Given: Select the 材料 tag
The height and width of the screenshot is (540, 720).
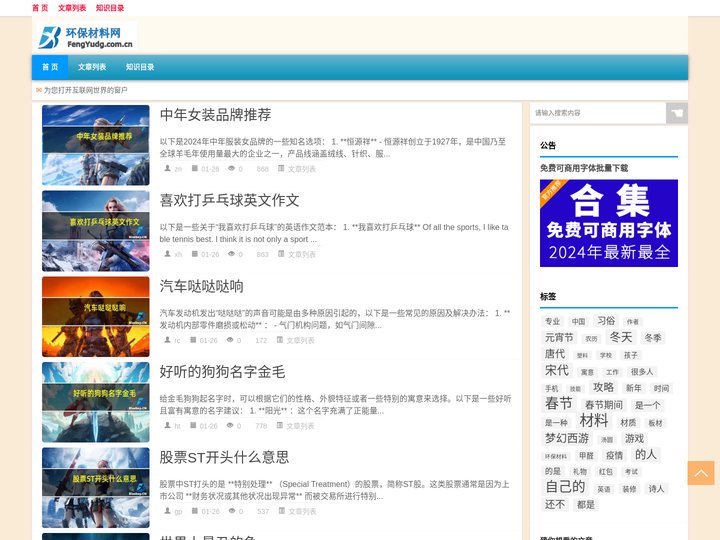Looking at the screenshot, I should 594,420.
